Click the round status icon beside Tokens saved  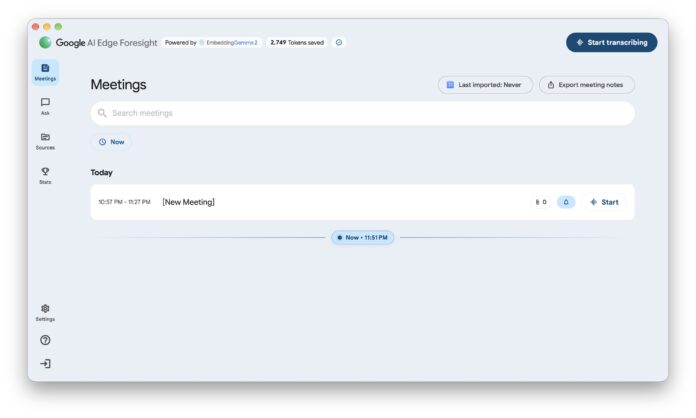[339, 43]
